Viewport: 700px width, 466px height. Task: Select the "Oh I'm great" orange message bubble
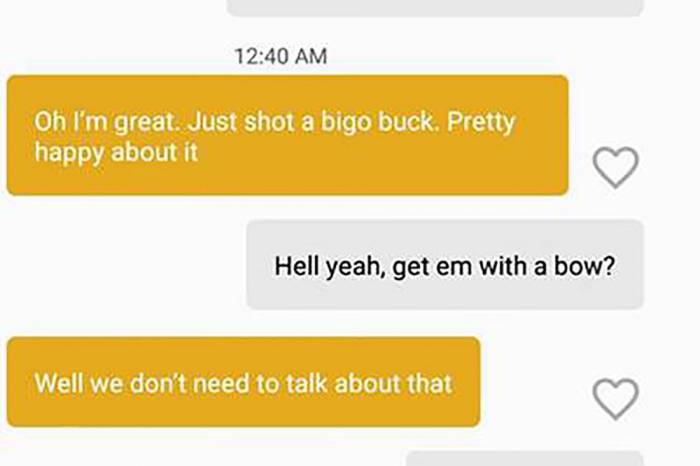[288, 135]
